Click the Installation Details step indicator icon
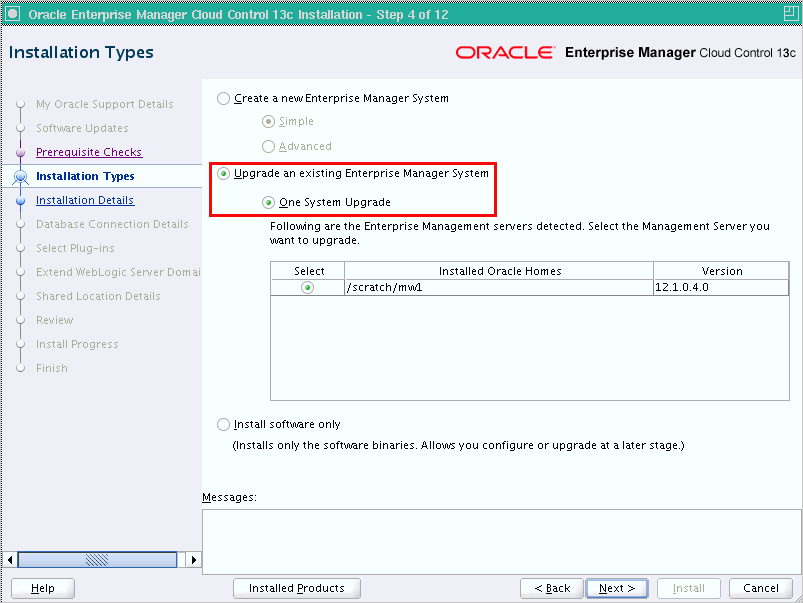803x603 pixels. (22, 200)
